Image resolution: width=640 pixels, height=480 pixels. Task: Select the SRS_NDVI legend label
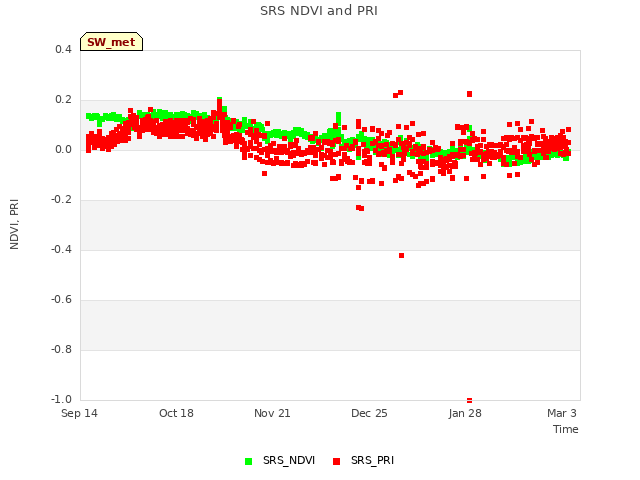pyautogui.click(x=289, y=460)
